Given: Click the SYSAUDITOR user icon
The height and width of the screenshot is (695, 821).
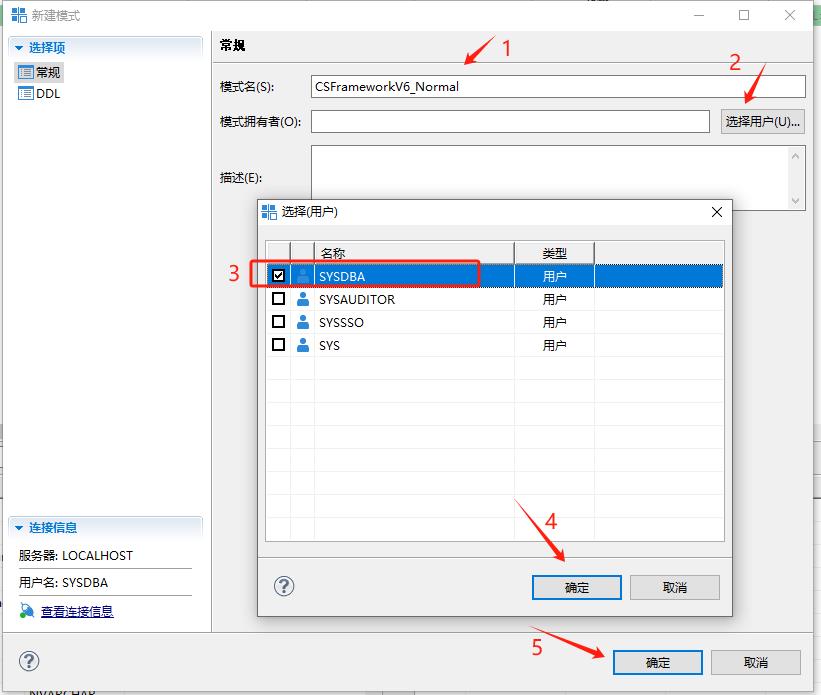Looking at the screenshot, I should (x=303, y=299).
